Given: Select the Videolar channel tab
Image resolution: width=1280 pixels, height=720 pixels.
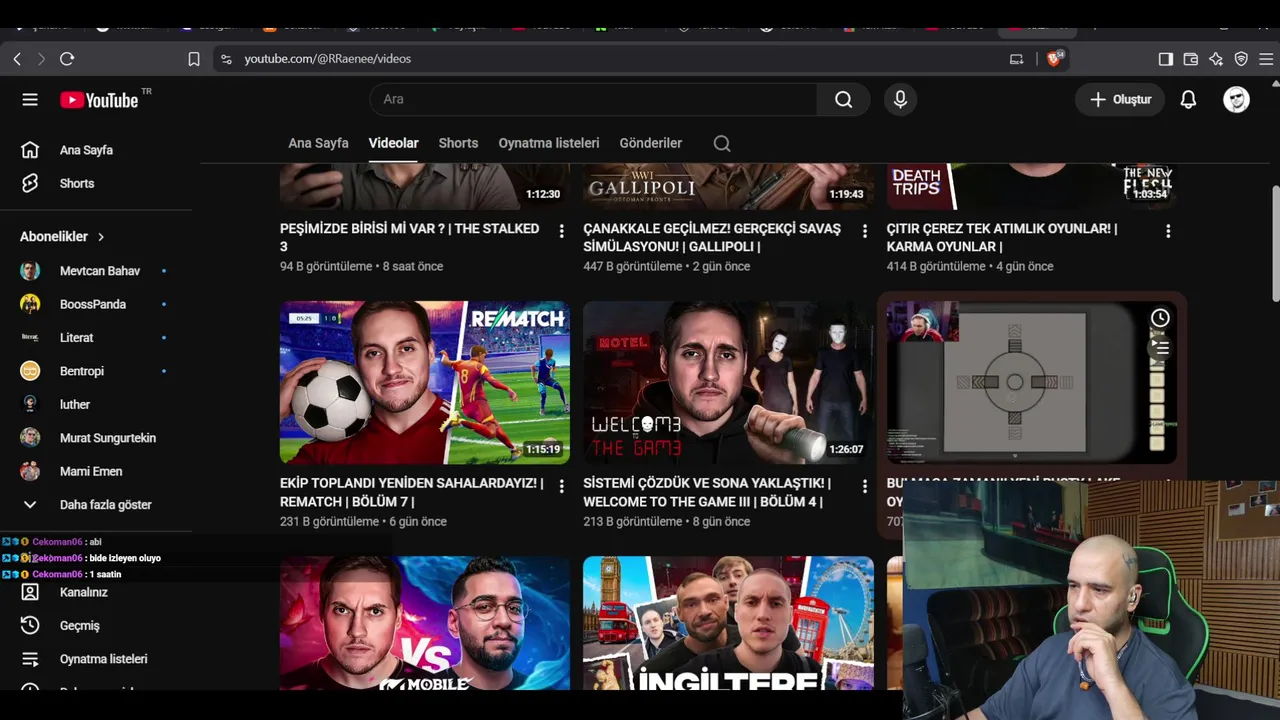Looking at the screenshot, I should click(393, 143).
